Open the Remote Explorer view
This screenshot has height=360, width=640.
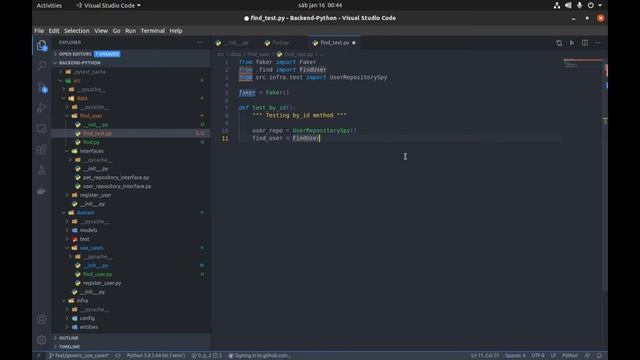[x=42, y=129]
